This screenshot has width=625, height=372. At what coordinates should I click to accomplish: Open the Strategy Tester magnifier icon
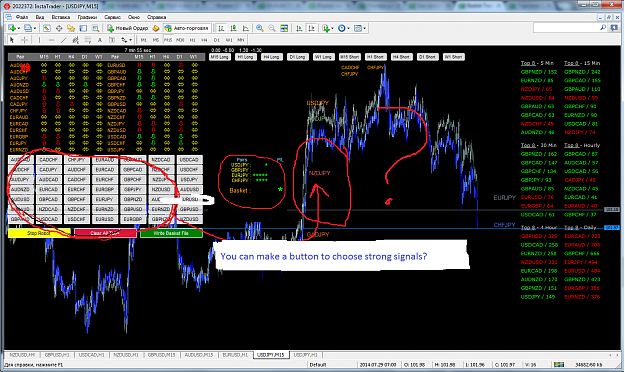pyautogui.click(x=95, y=28)
